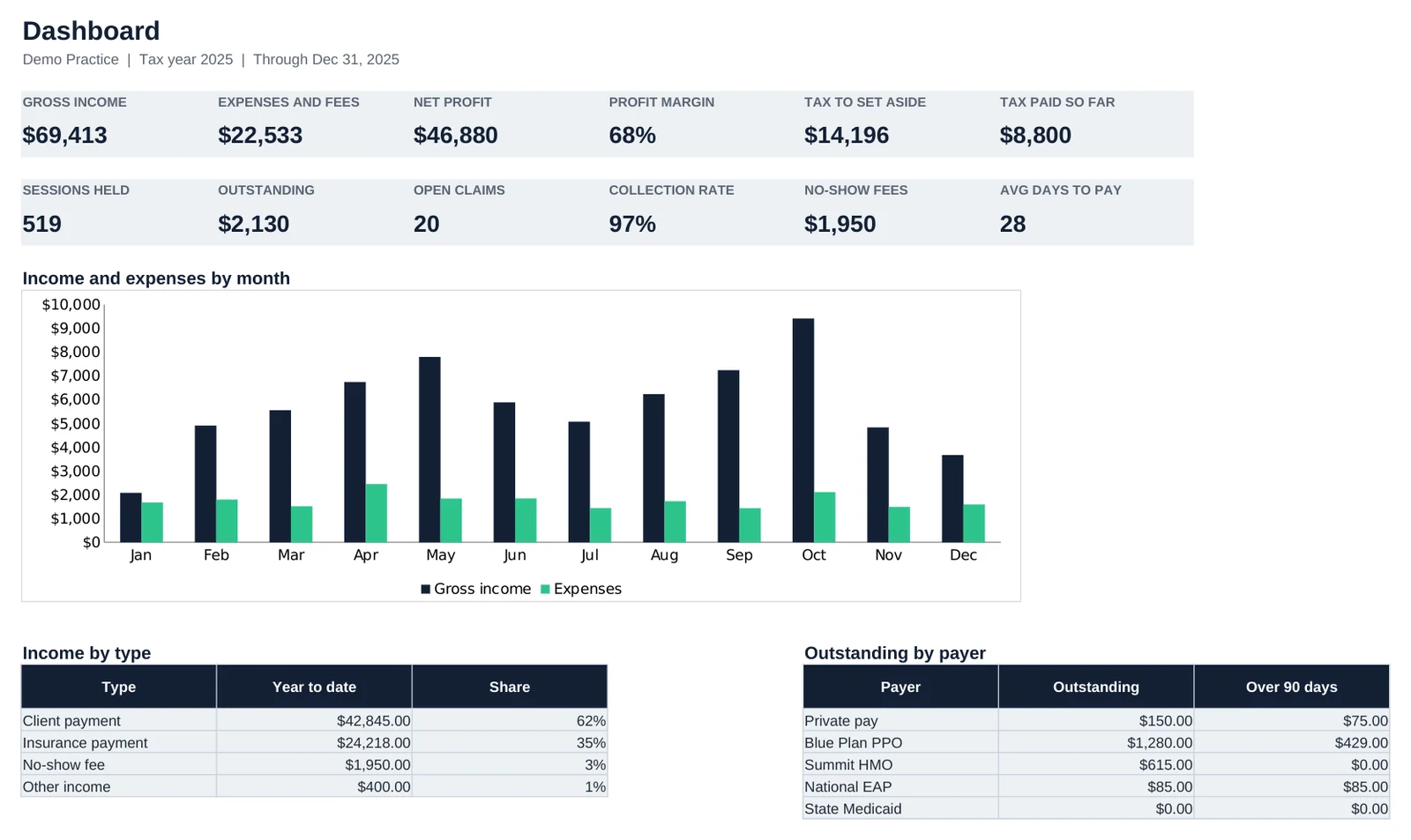Screen dimensions: 1411x840
Task: Click the Dashboard title heading
Action: [x=91, y=31]
